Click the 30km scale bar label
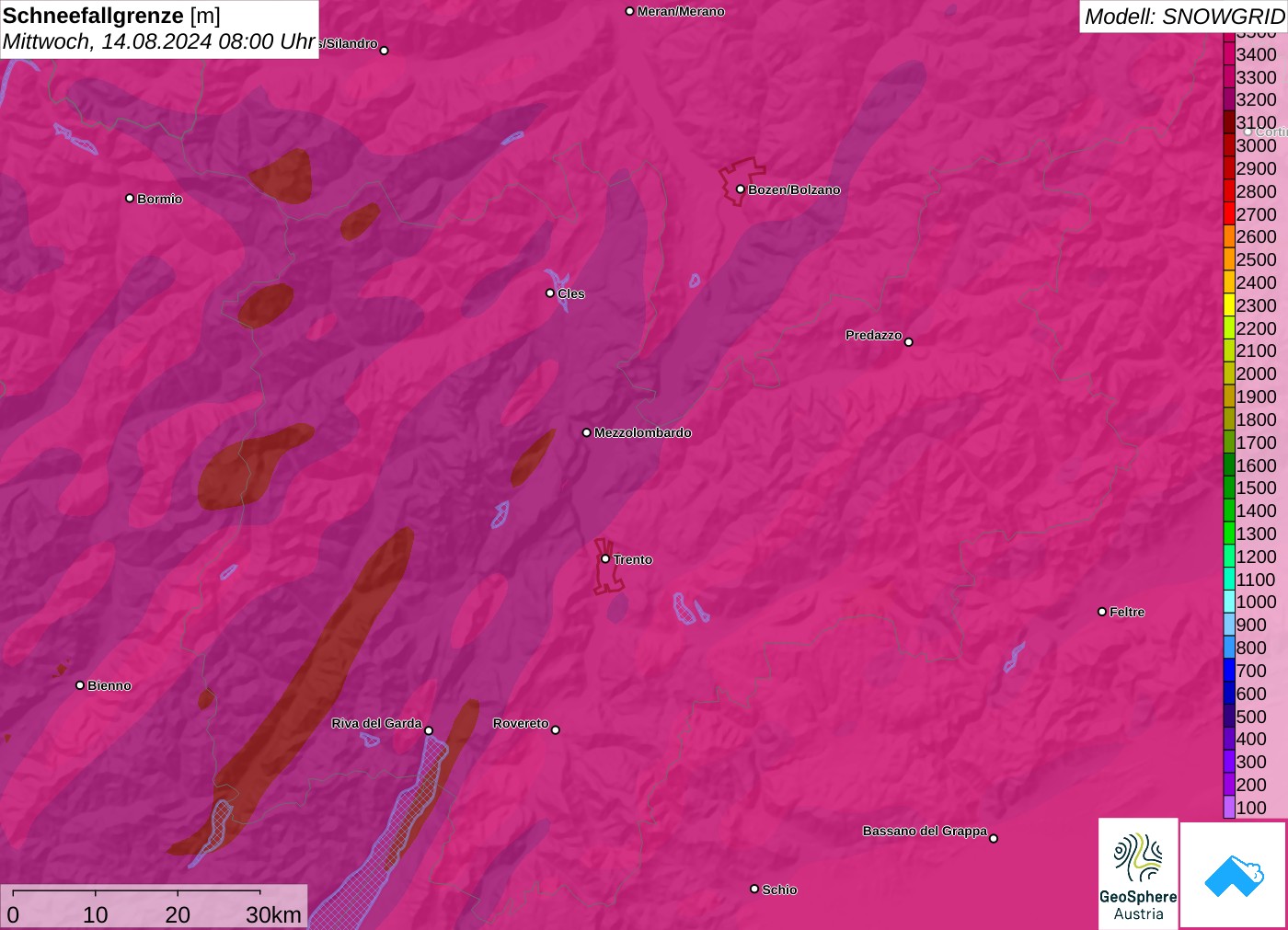 [273, 915]
